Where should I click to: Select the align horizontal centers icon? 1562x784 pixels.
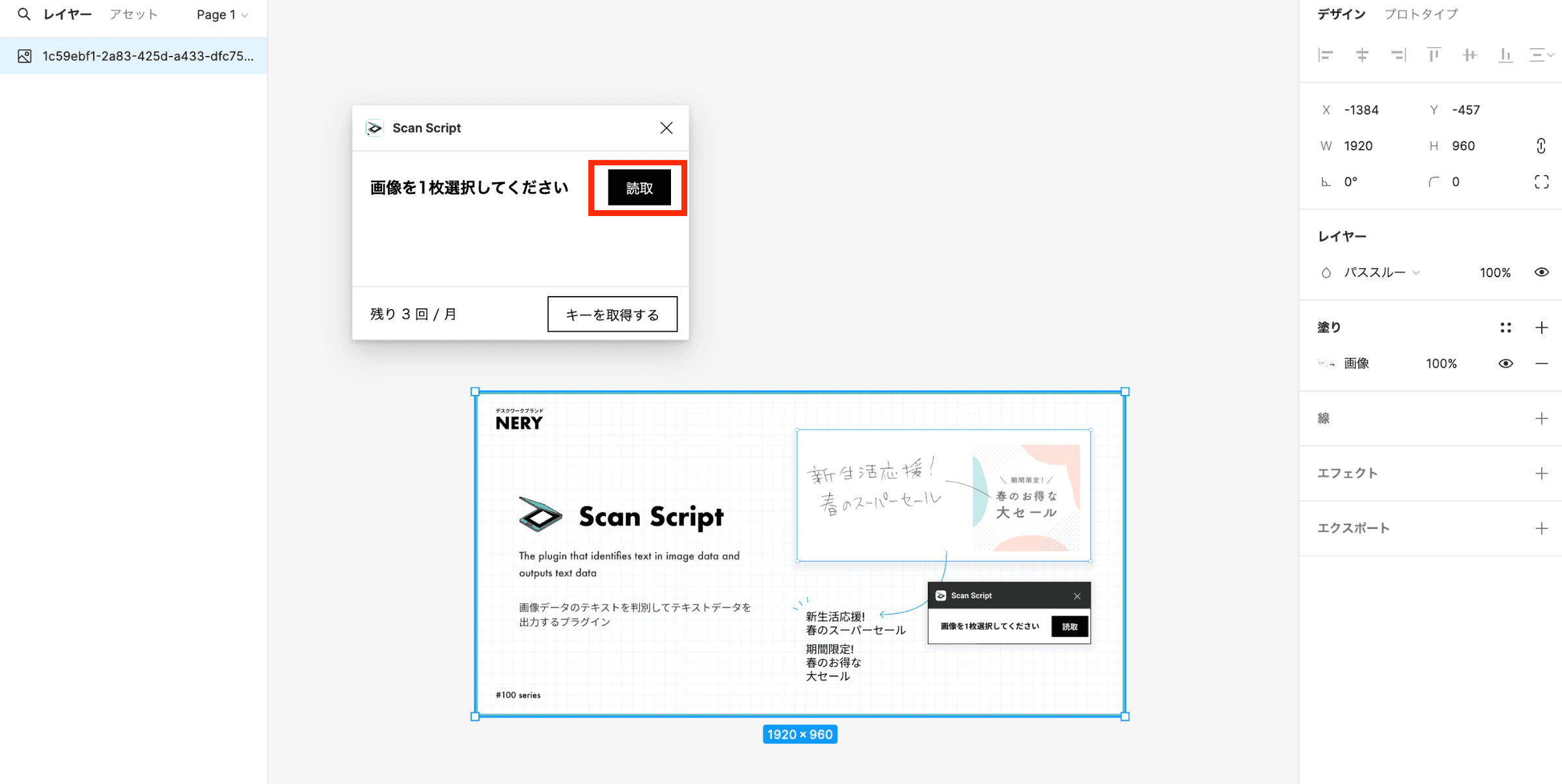[1362, 55]
